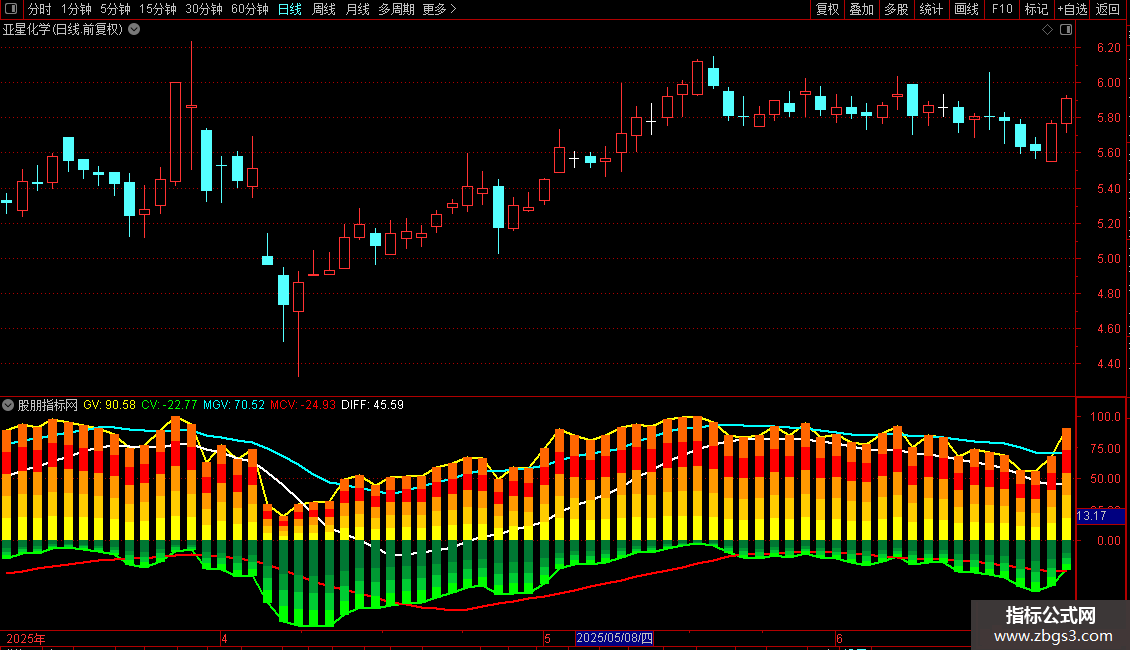Click the 13.17 cursor value label
1130x650 pixels.
click(1100, 516)
